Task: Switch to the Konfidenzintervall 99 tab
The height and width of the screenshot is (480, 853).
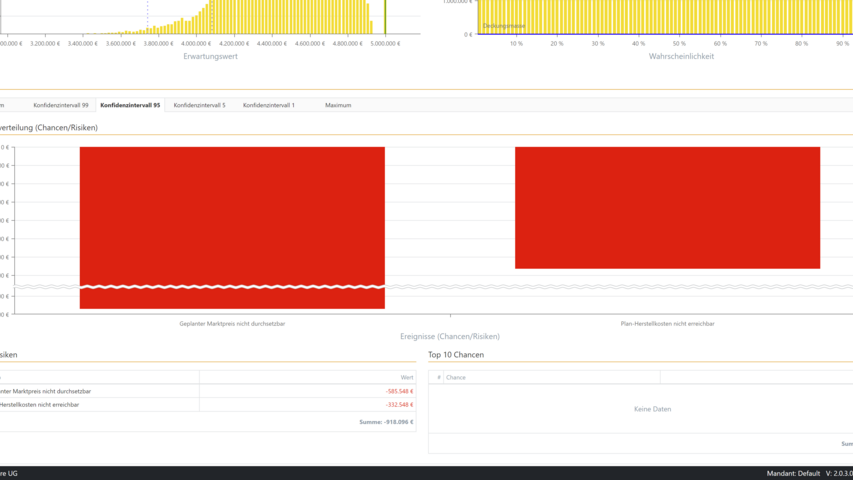Action: 61,105
